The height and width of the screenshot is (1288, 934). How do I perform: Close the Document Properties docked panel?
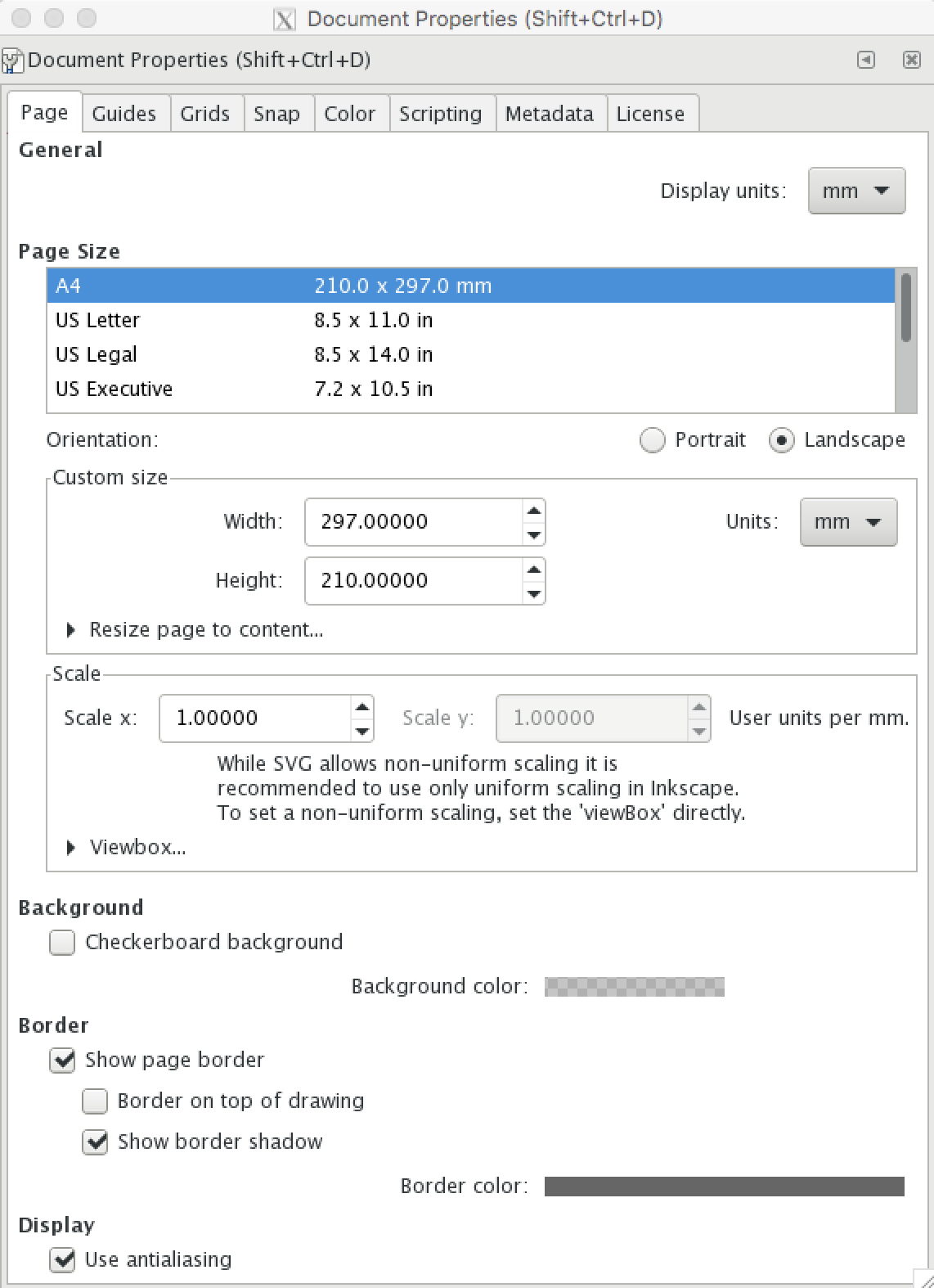[x=911, y=60]
